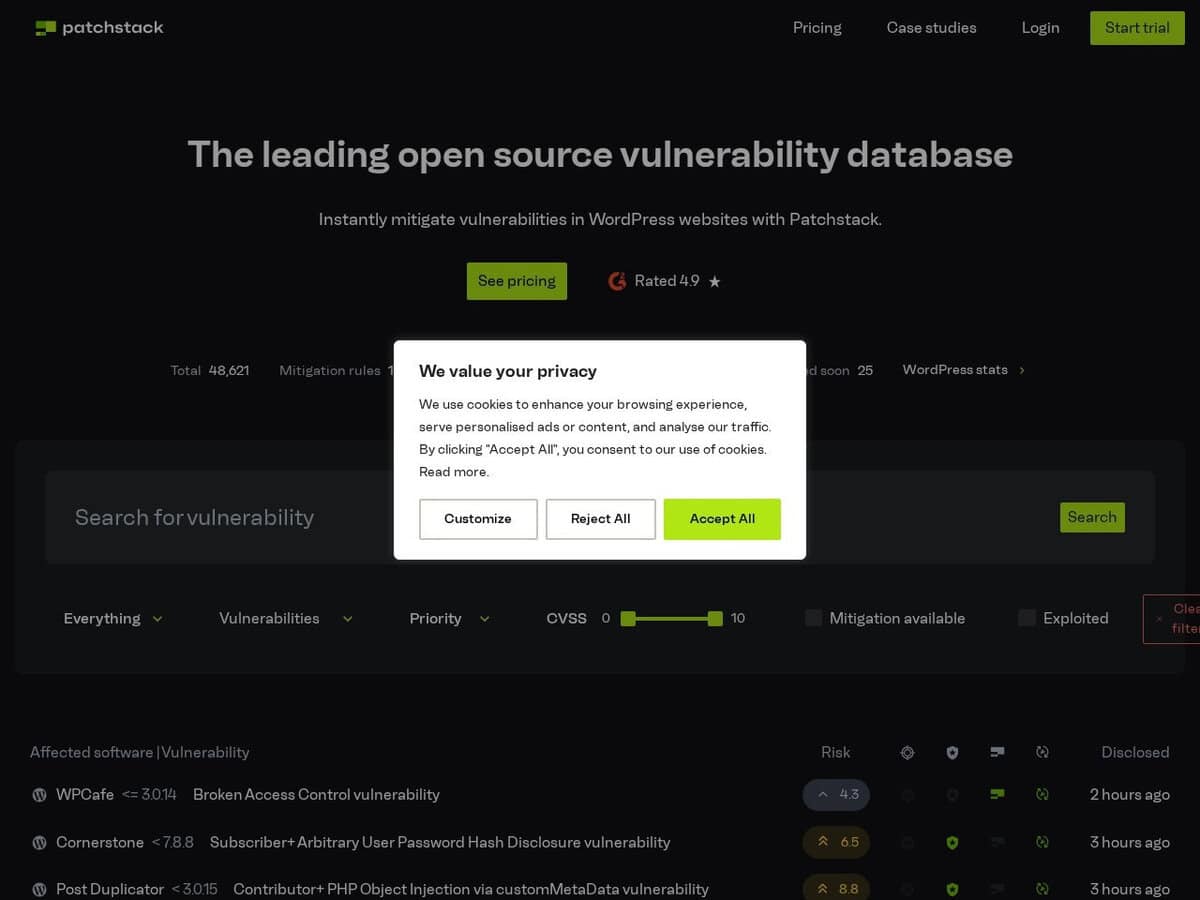Viewport: 1200px width, 900px height.
Task: Click the WordPress icon beside Cornerstone
Action: 39,843
